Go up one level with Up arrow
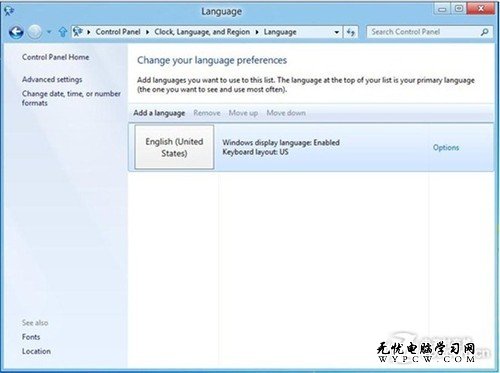Screen dimensions: 500x373 (x=63, y=32)
